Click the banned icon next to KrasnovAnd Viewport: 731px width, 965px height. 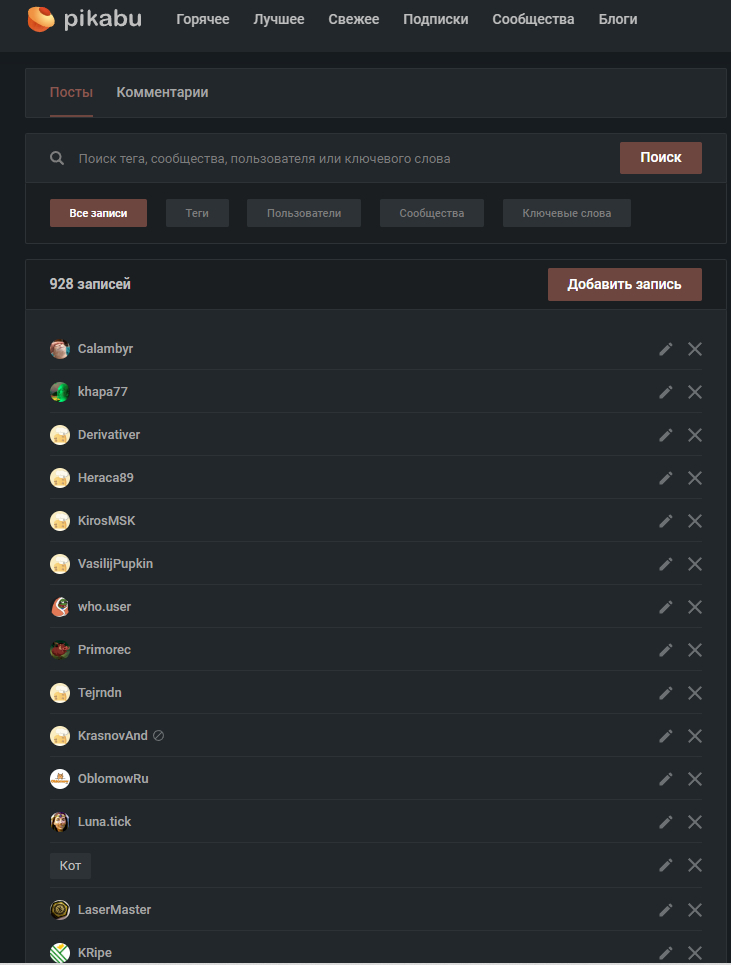158,735
